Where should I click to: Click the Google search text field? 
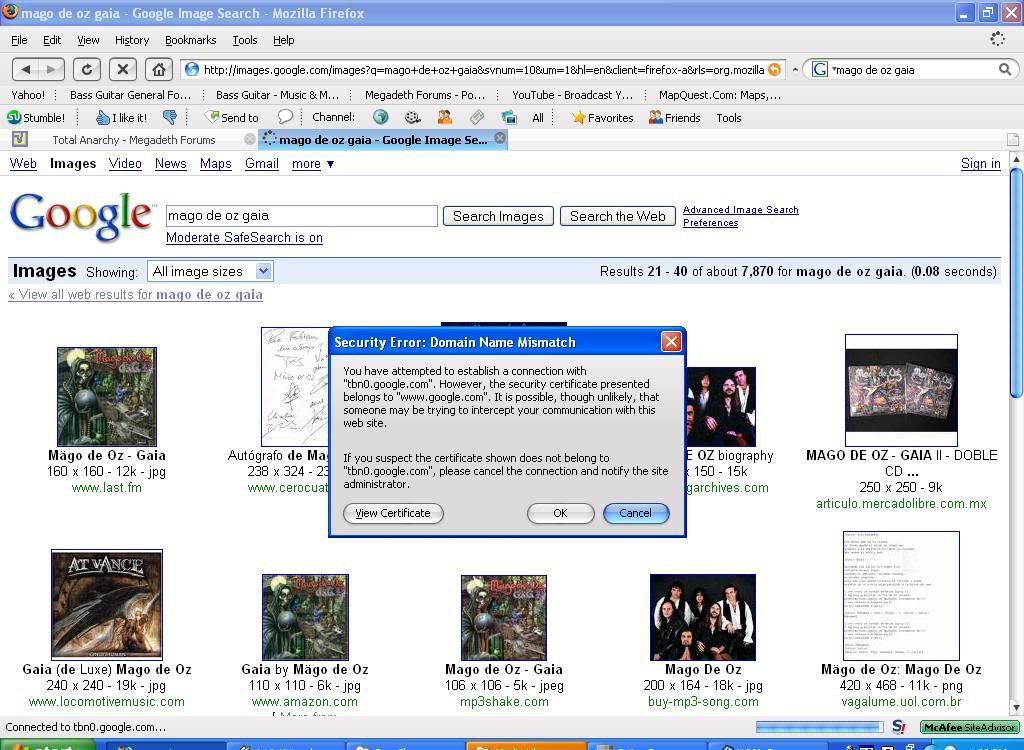(302, 216)
